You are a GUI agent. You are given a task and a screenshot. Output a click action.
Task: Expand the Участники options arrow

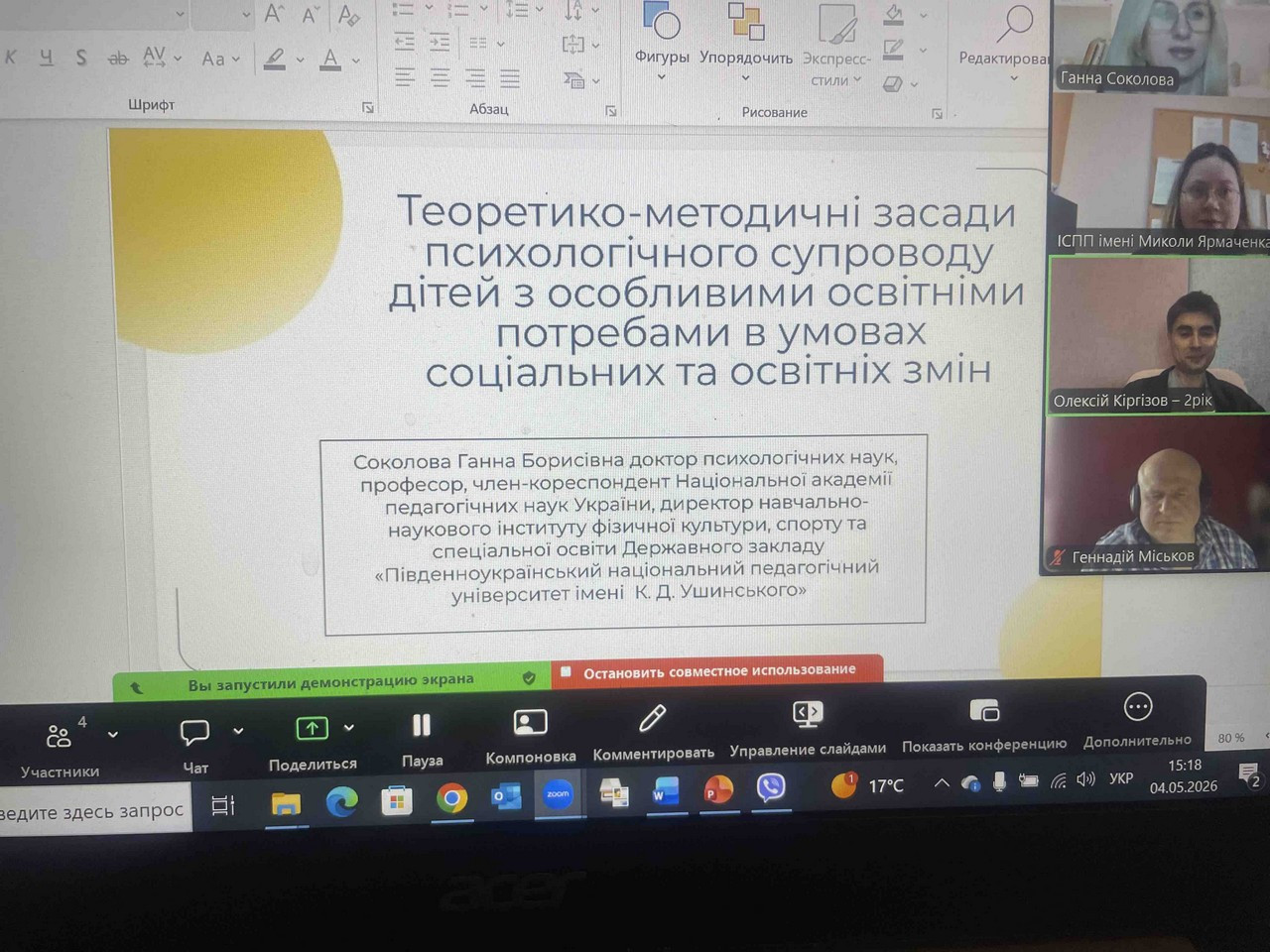(x=113, y=735)
